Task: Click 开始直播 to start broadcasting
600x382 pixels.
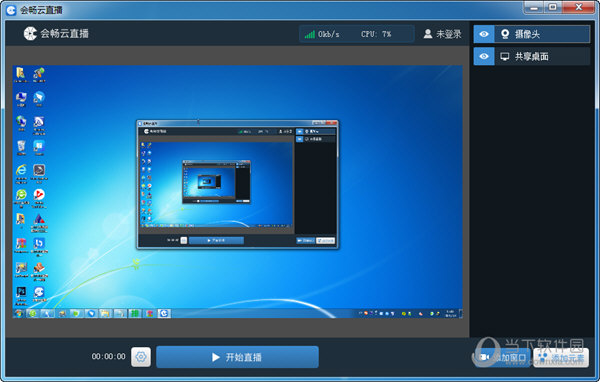Action: click(237, 357)
